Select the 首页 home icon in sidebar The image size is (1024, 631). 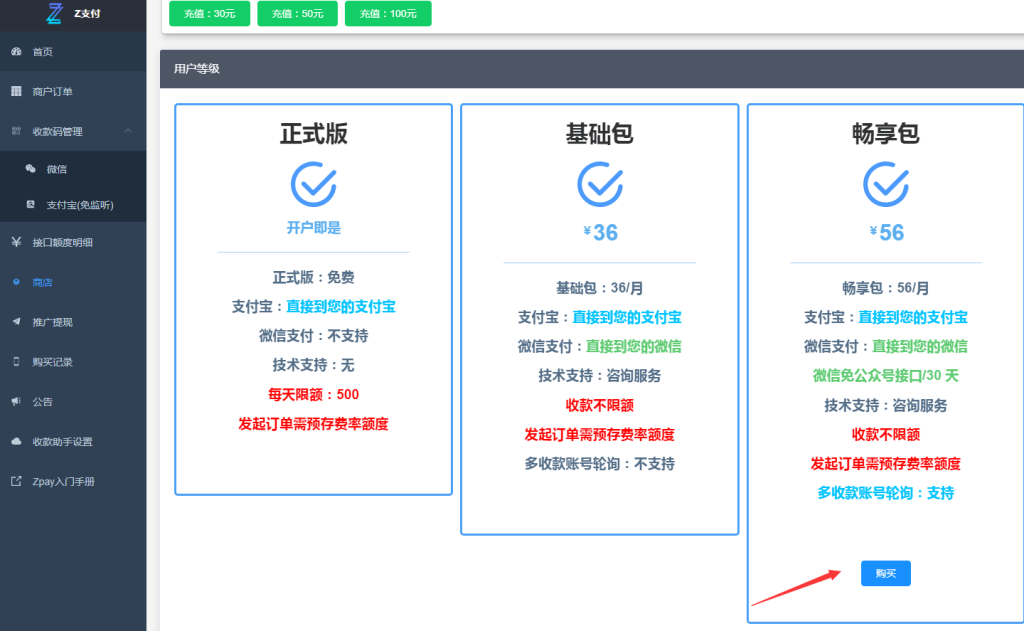click(x=14, y=50)
